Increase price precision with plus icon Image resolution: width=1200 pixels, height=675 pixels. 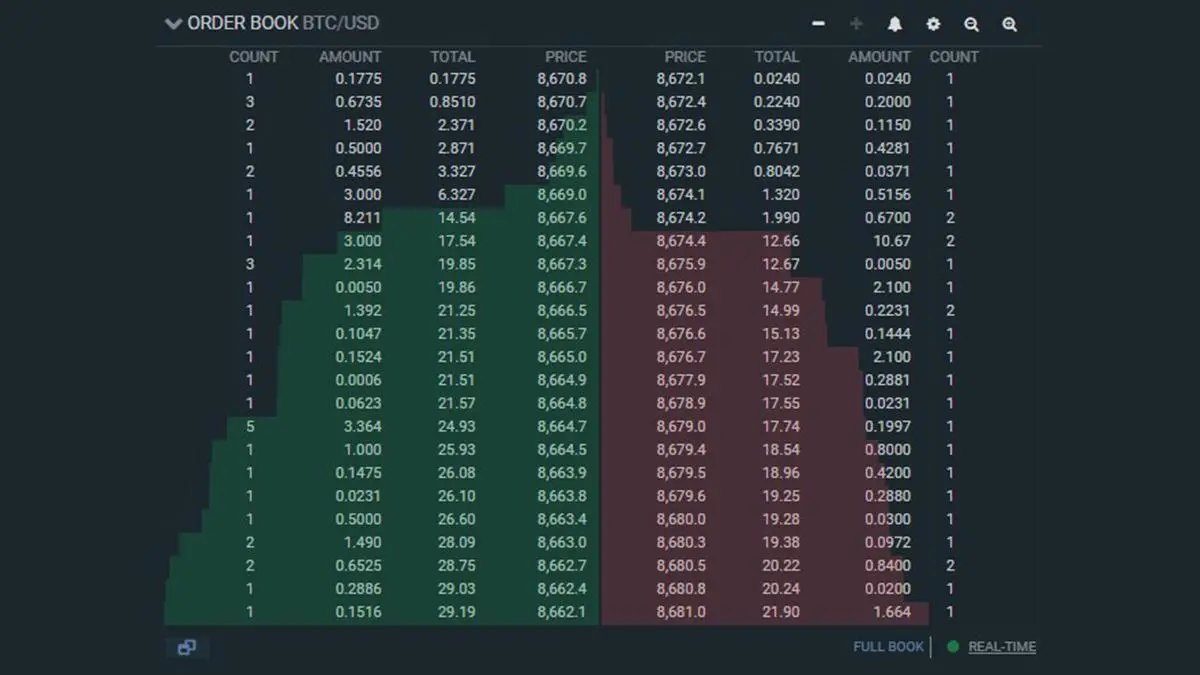(x=856, y=23)
